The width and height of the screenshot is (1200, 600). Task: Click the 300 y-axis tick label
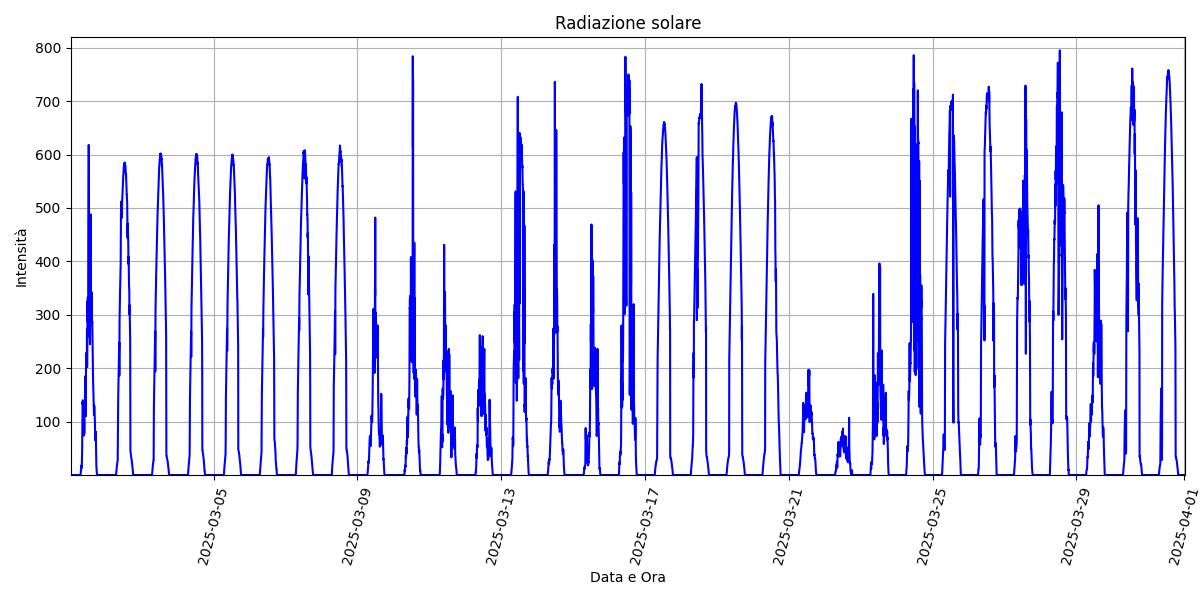coord(49,315)
